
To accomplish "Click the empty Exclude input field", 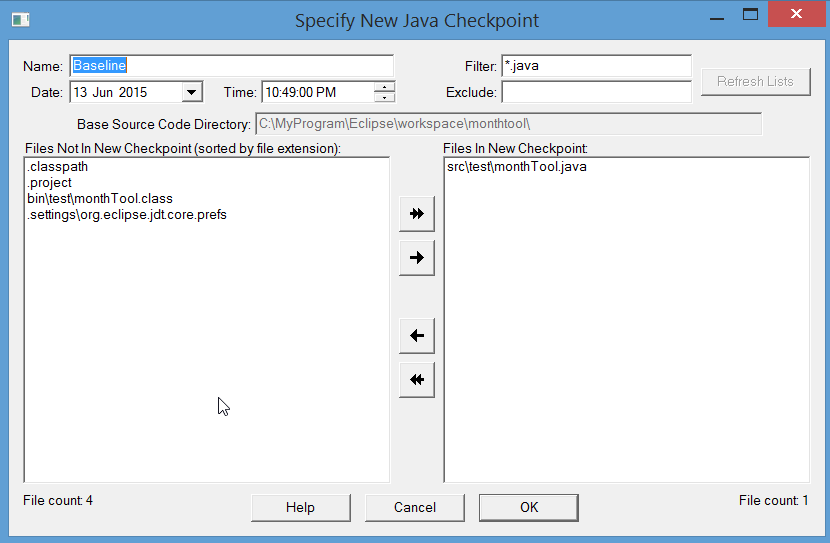I will (x=597, y=92).
